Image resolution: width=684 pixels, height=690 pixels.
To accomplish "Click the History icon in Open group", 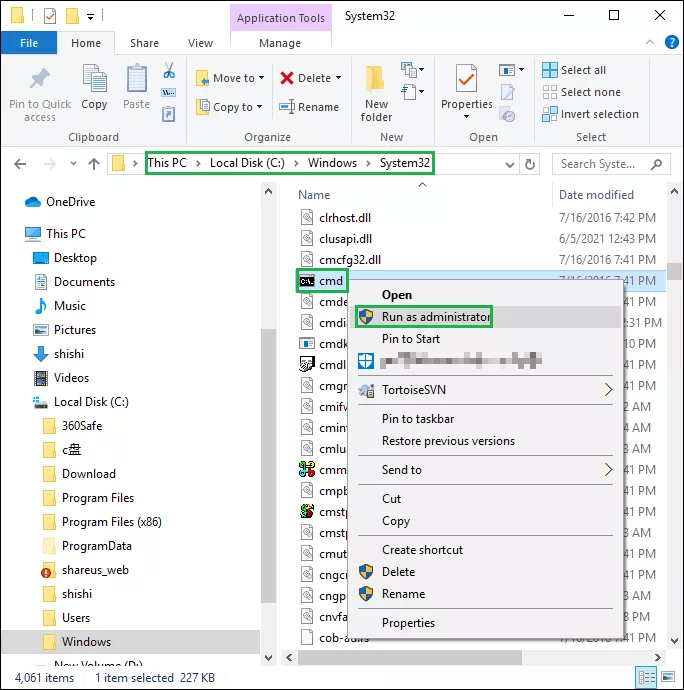I will point(507,115).
